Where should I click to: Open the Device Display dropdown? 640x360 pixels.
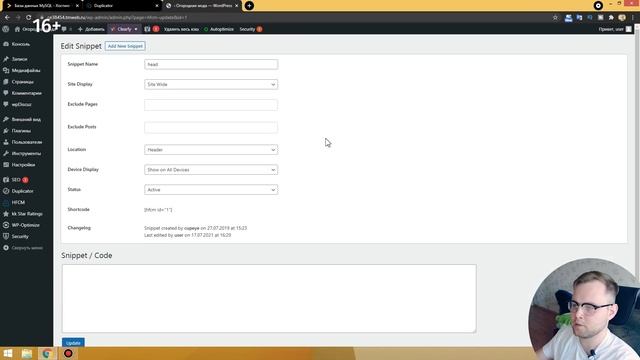pos(211,170)
